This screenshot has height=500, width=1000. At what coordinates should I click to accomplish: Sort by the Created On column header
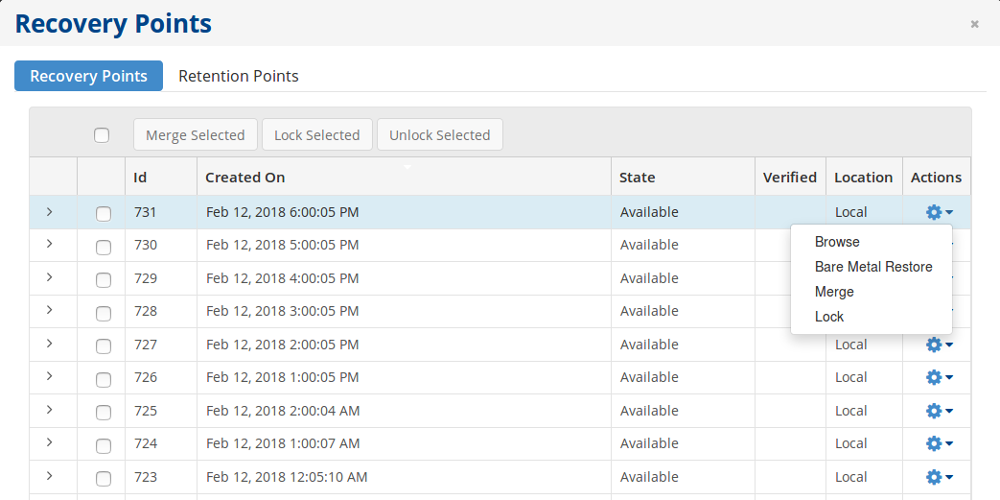click(245, 177)
